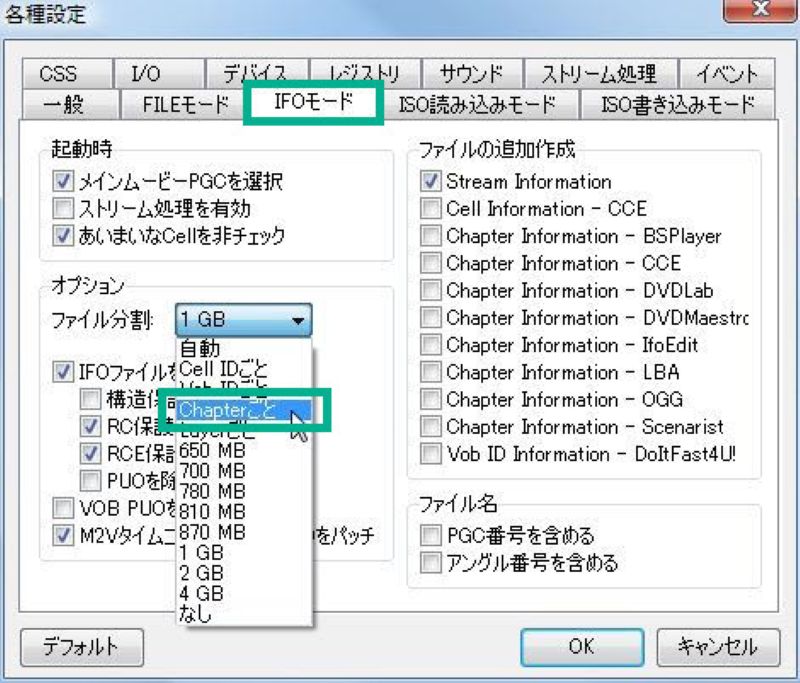Open the サウンド settings tab

[470, 73]
